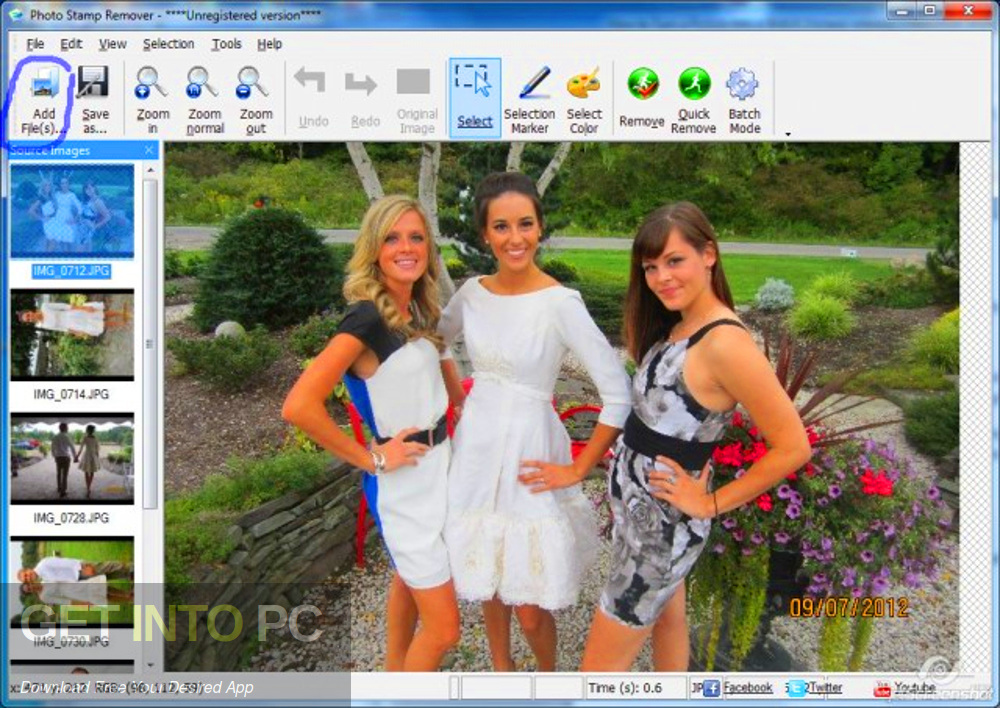
Task: Open the Tools menu
Action: (226, 44)
